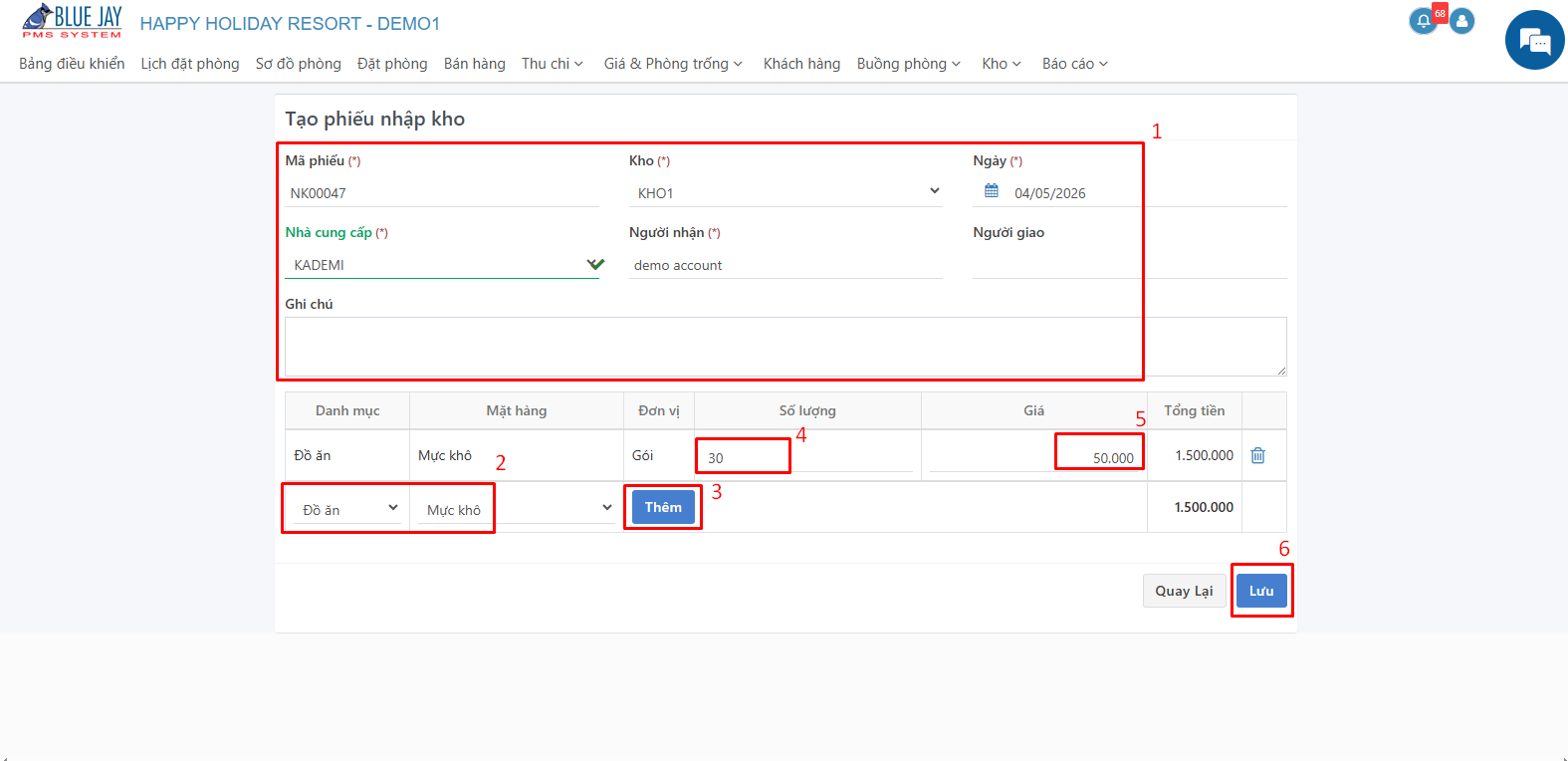This screenshot has width=1568, height=761.
Task: Focus the empty Người giao field
Action: click(1130, 265)
